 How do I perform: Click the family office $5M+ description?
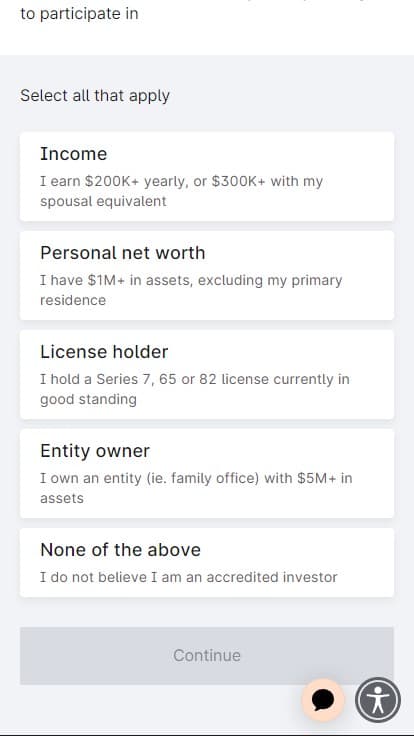click(196, 488)
